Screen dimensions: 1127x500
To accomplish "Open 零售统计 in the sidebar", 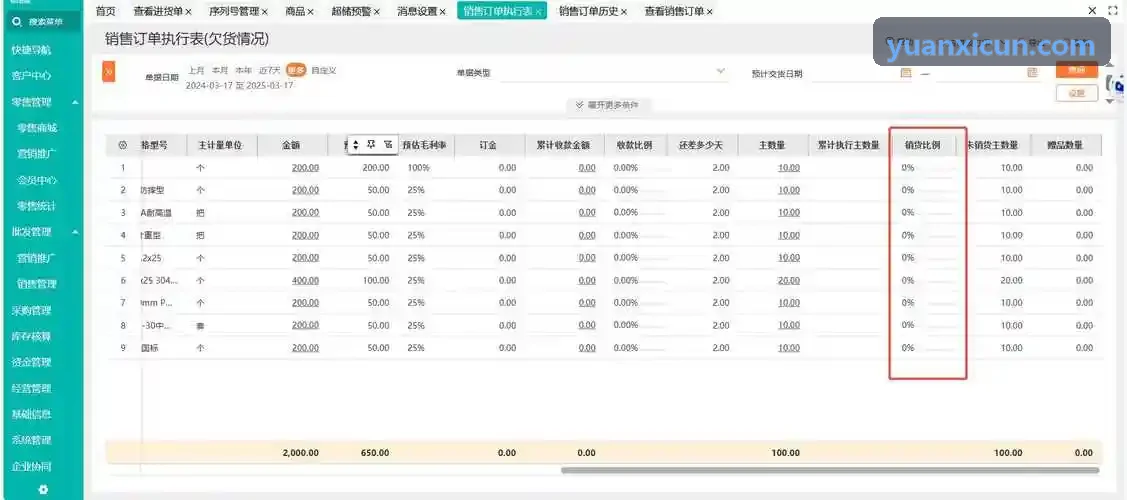I will click(x=37, y=205).
